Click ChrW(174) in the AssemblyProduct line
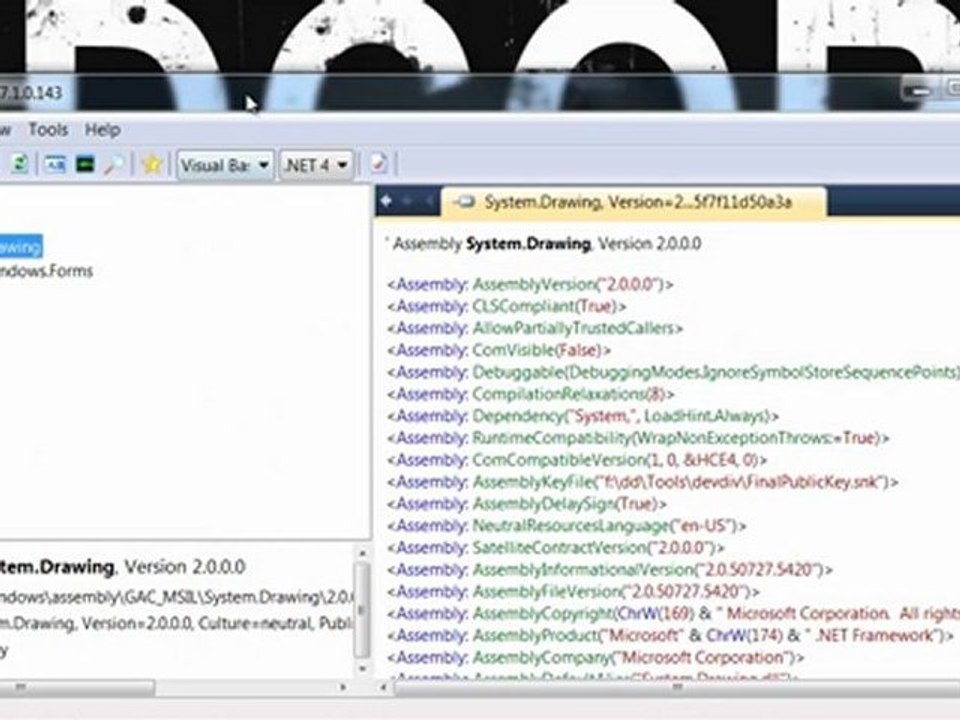 (744, 636)
